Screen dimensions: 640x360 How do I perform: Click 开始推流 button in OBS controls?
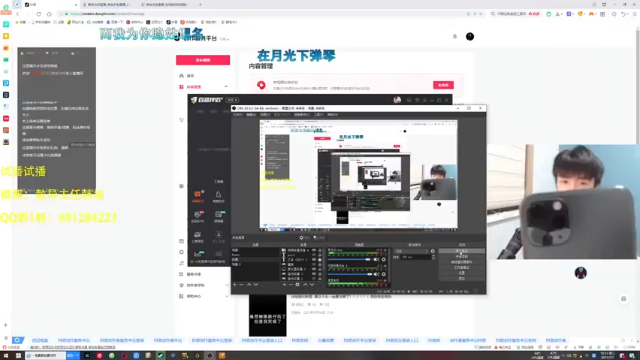click(x=462, y=251)
